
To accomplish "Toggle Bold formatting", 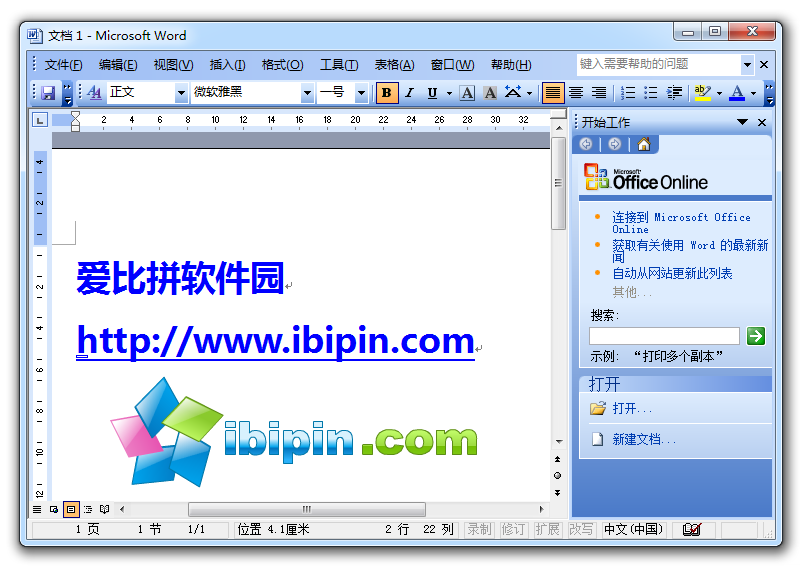I will pos(386,93).
